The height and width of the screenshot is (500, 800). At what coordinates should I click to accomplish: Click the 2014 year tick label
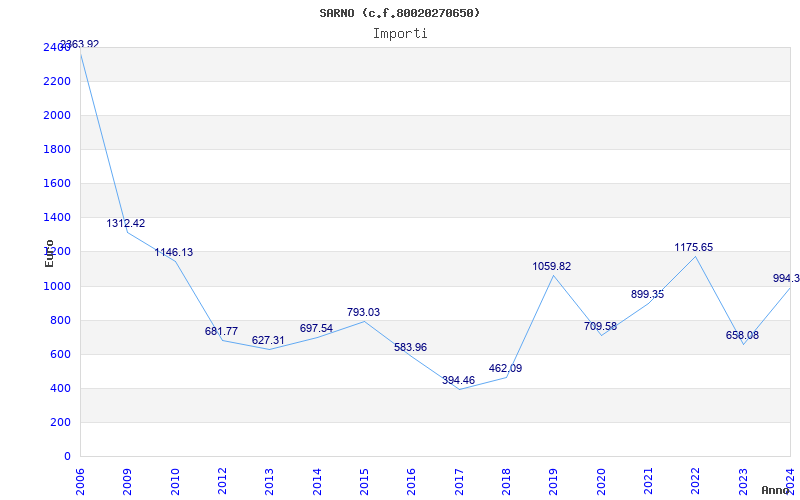tap(317, 481)
